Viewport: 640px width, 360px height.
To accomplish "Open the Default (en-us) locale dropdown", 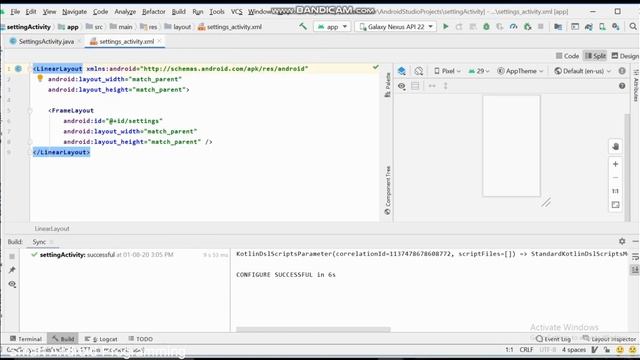I will [582, 71].
